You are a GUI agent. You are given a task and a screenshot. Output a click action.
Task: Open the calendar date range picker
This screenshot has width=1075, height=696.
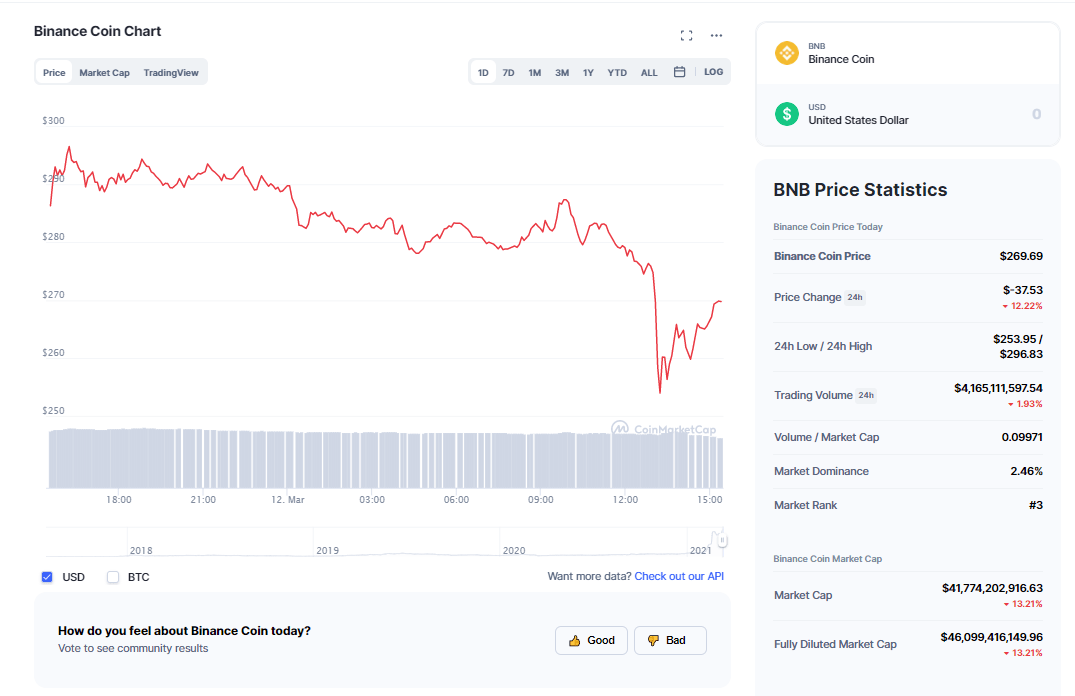click(679, 72)
